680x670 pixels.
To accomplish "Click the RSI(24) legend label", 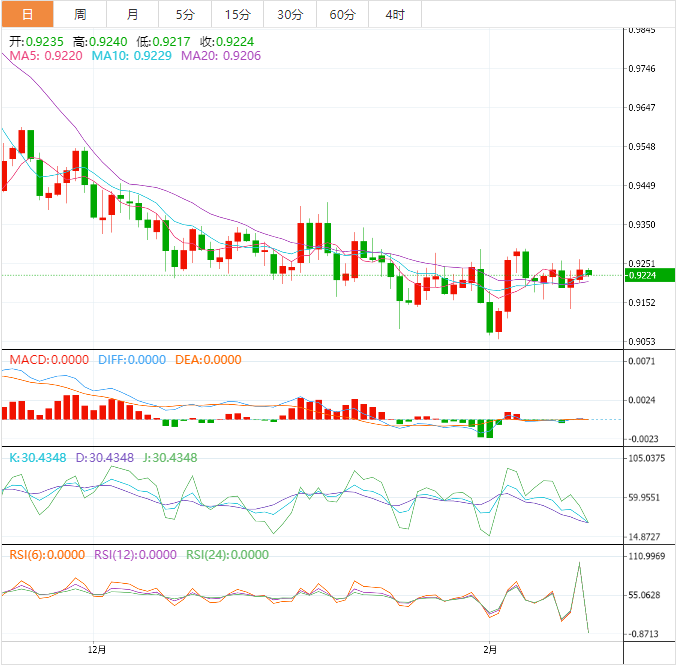I will pyautogui.click(x=227, y=554).
